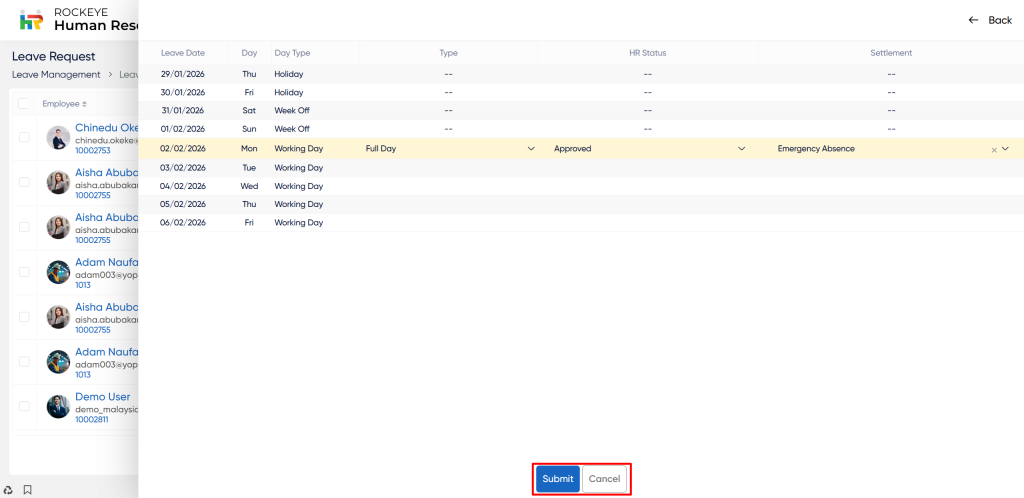This screenshot has height=498, width=1024.
Task: Click the refresh icon at bottom left
Action: click(9, 490)
